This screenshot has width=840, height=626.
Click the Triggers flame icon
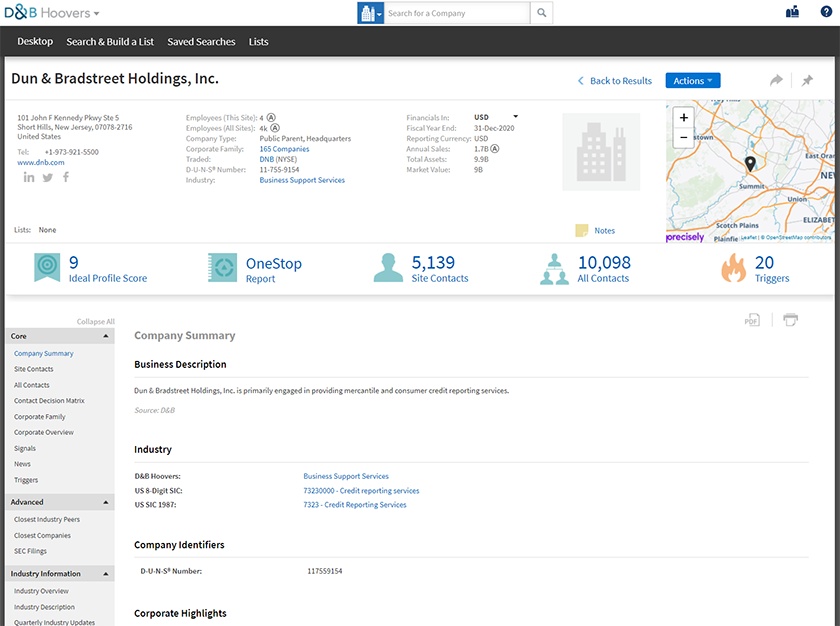coord(733,267)
